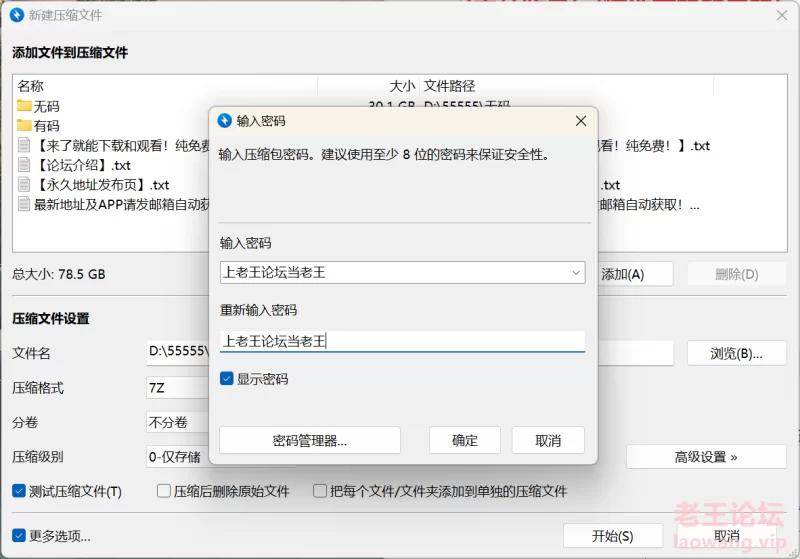Enable 把每个文件/文件夹添加到单独的压缩文件 option
Image resolution: width=800 pixels, height=559 pixels.
pyautogui.click(x=320, y=491)
